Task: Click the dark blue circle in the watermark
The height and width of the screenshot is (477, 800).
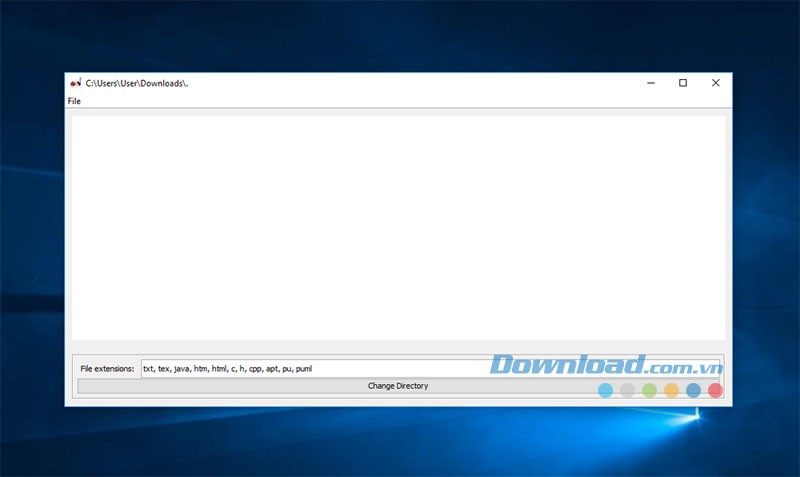Action: tap(693, 390)
